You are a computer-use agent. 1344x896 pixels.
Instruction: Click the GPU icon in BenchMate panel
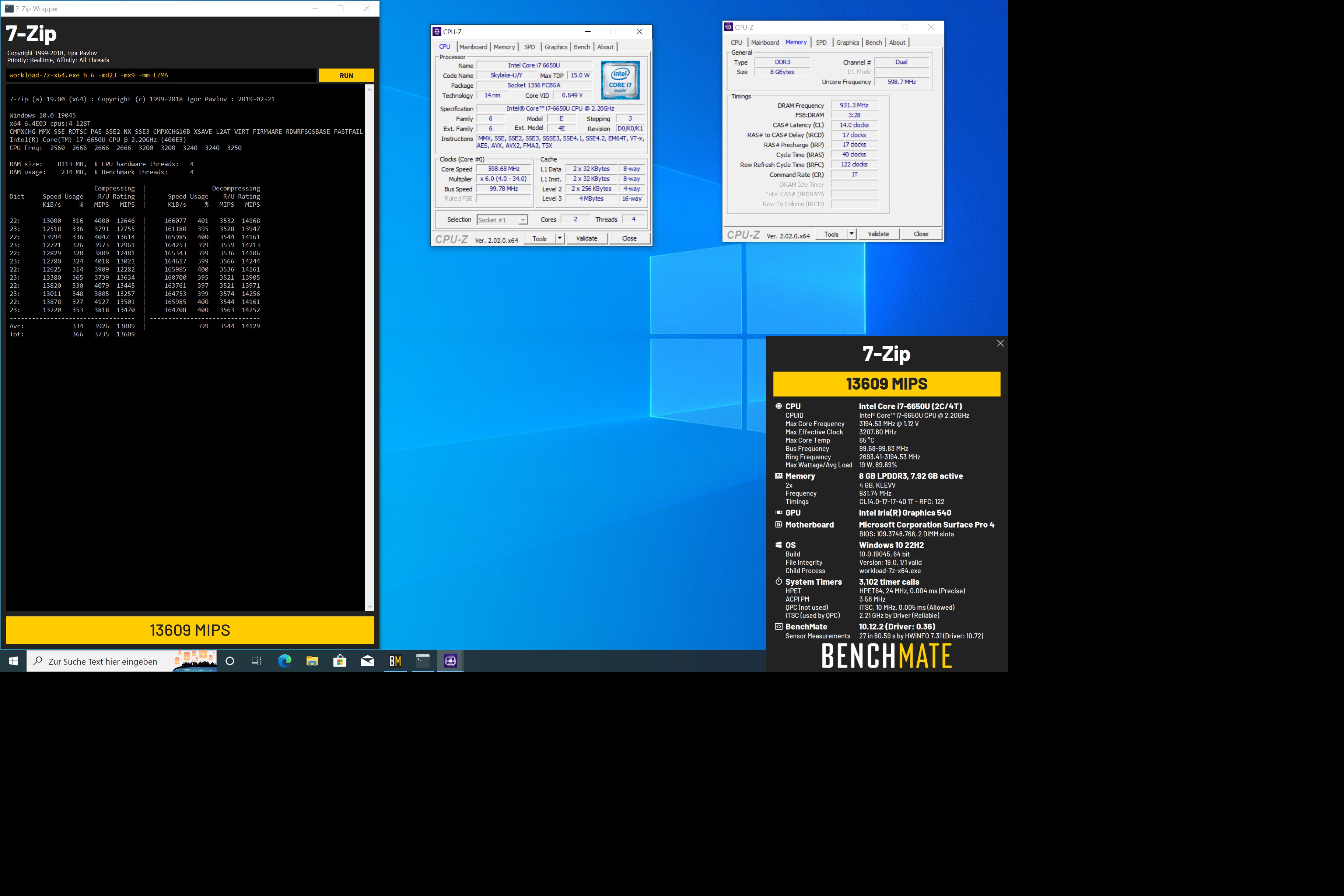(x=778, y=512)
